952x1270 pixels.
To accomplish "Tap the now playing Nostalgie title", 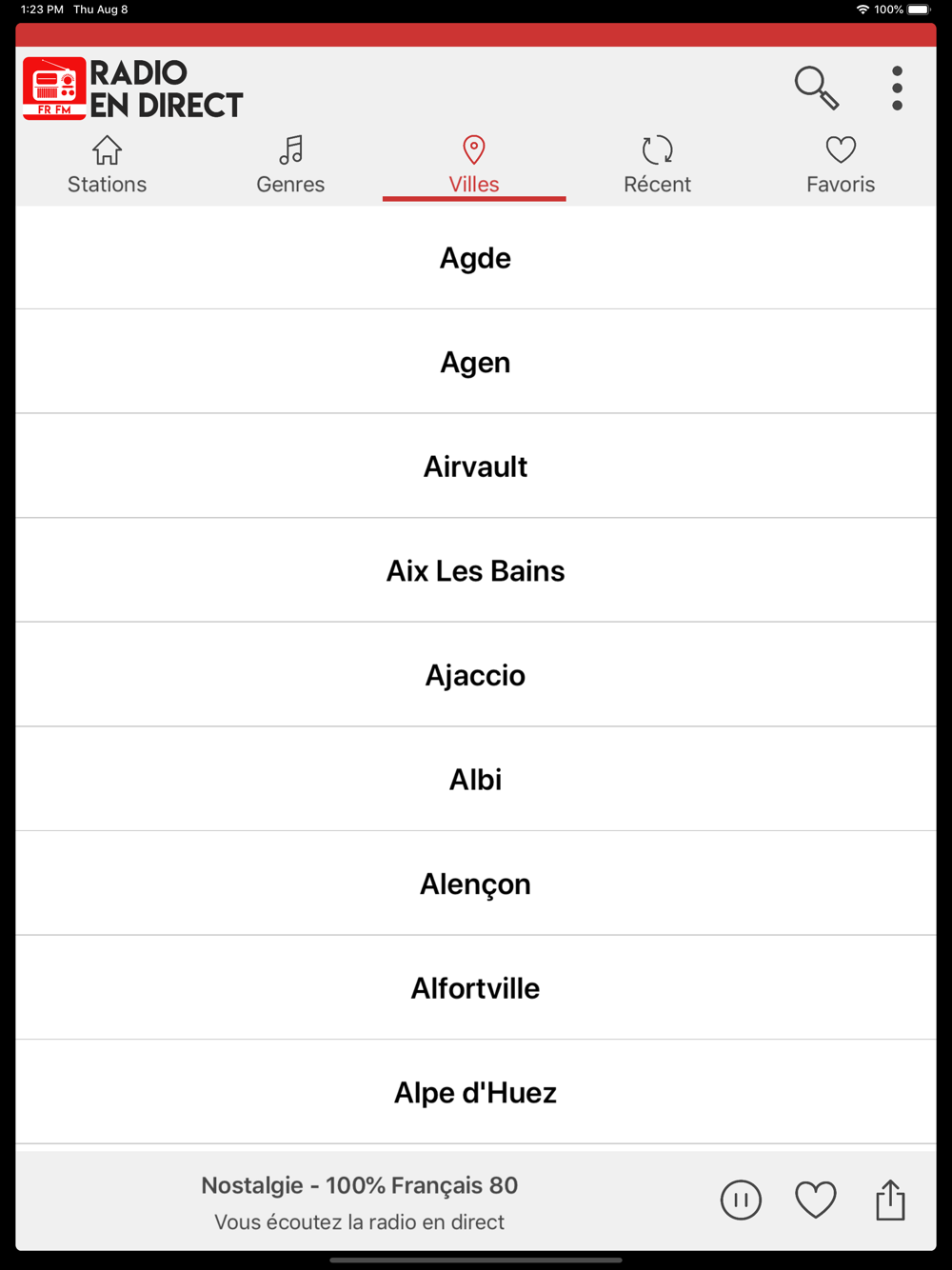I will tap(359, 1185).
